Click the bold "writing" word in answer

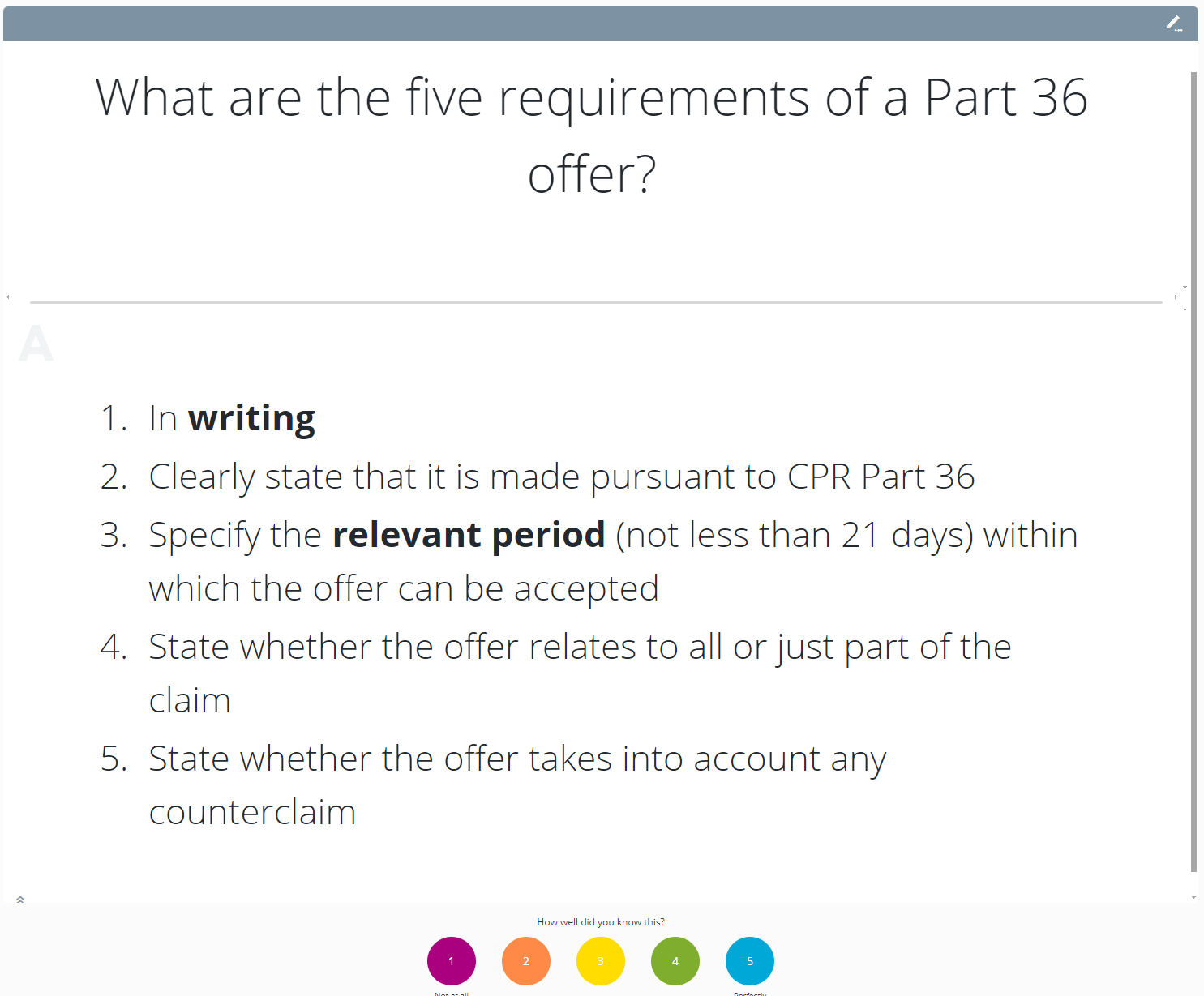click(251, 419)
